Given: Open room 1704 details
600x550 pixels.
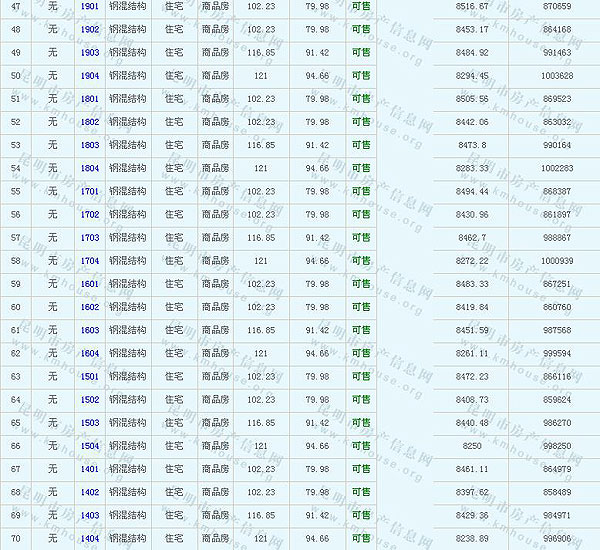Looking at the screenshot, I should coord(90,261).
